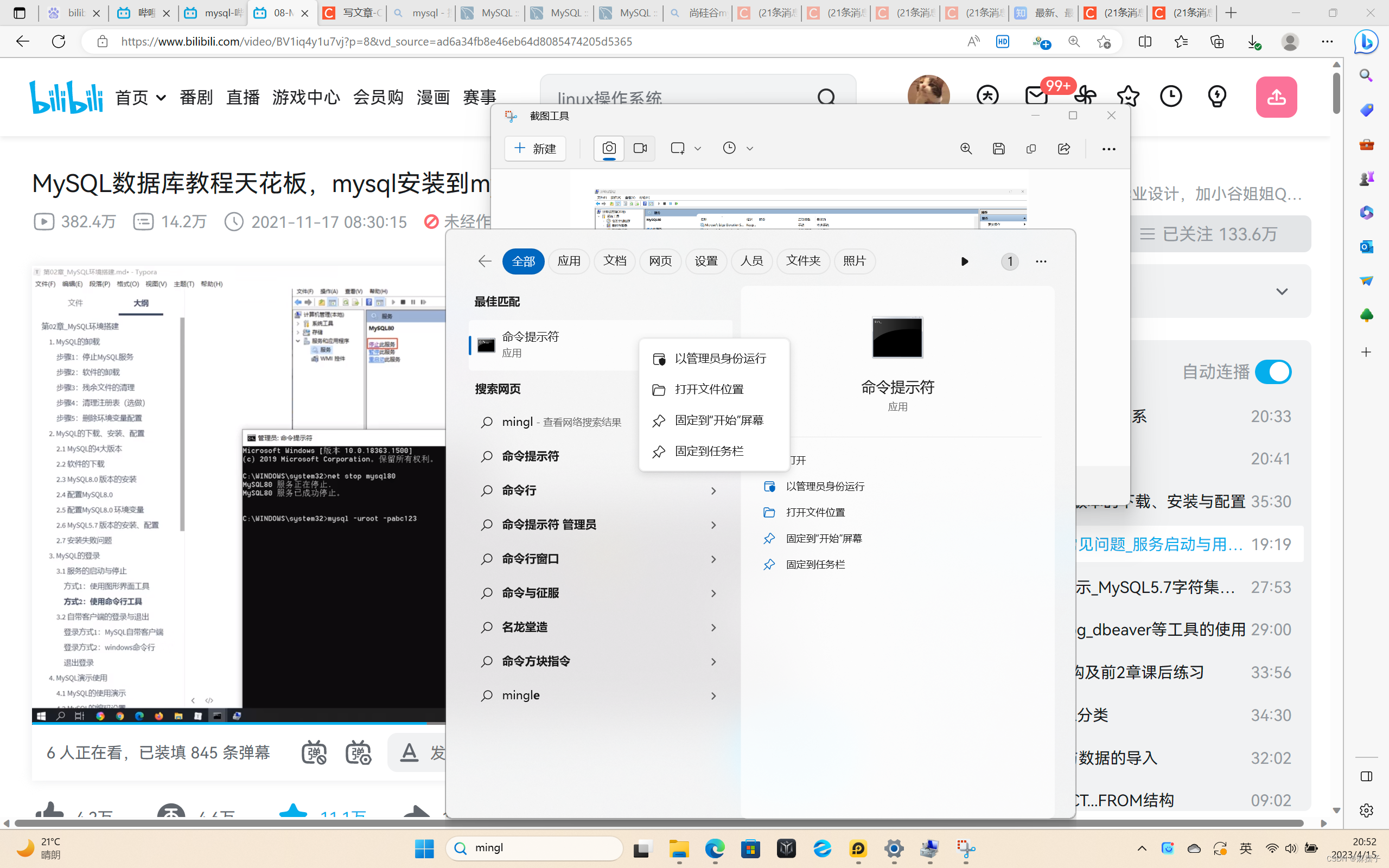Share the snip via the share icon
1389x868 pixels.
coord(1063,149)
